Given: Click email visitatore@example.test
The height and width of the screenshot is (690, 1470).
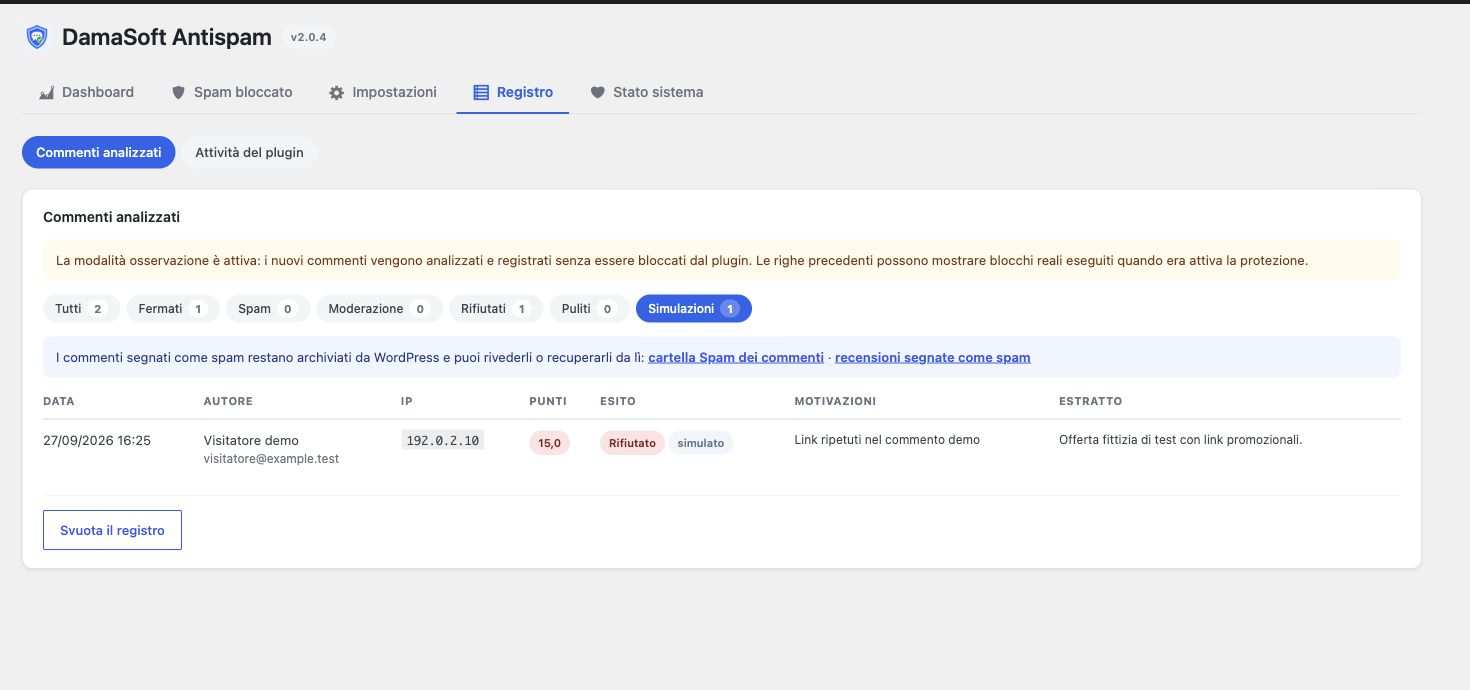Looking at the screenshot, I should tap(271, 459).
